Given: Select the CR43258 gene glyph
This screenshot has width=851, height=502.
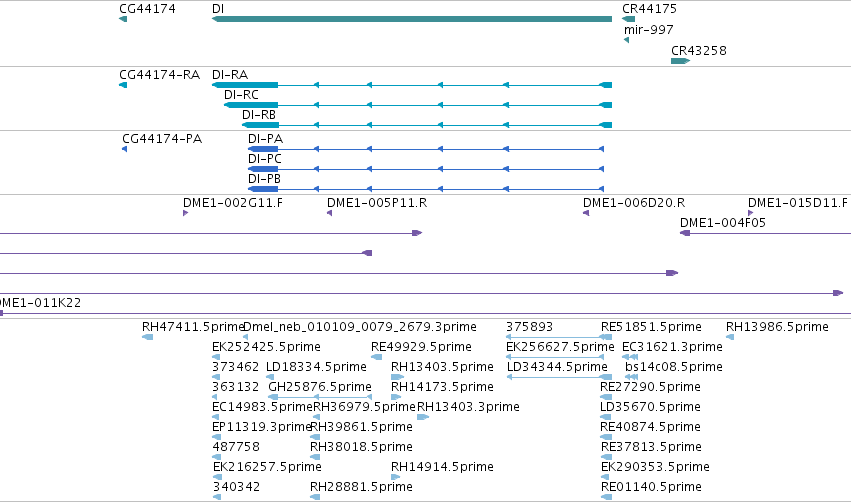Looking at the screenshot, I should click(x=681, y=61).
